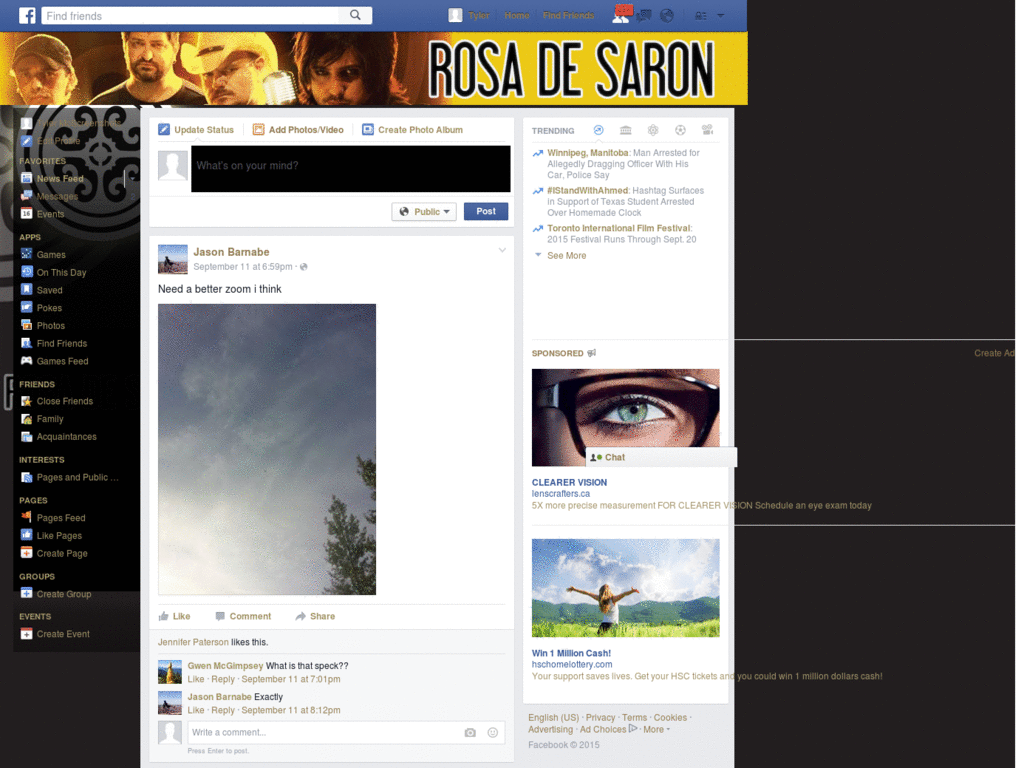Select Science and Technology trending icon

(653, 130)
